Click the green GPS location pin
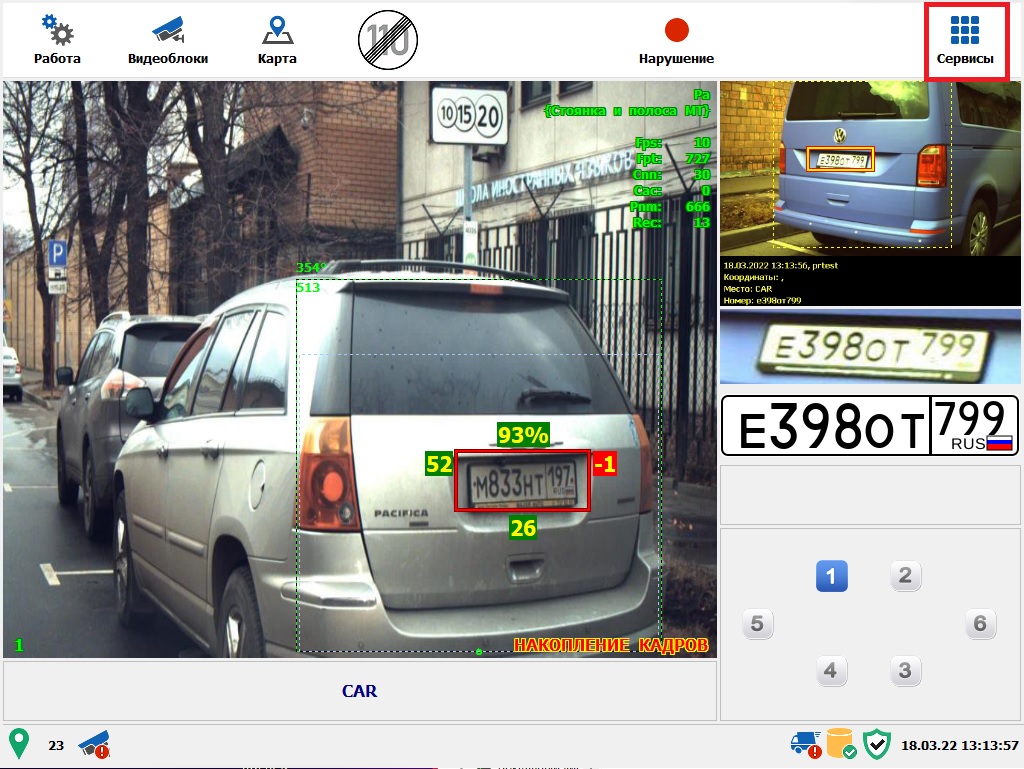 pos(19,743)
